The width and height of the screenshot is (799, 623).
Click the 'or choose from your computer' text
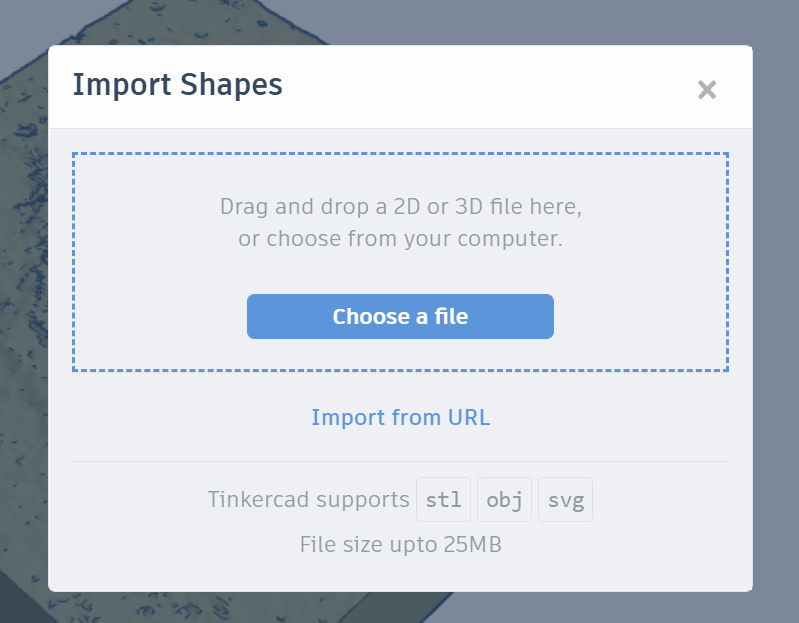(x=401, y=238)
